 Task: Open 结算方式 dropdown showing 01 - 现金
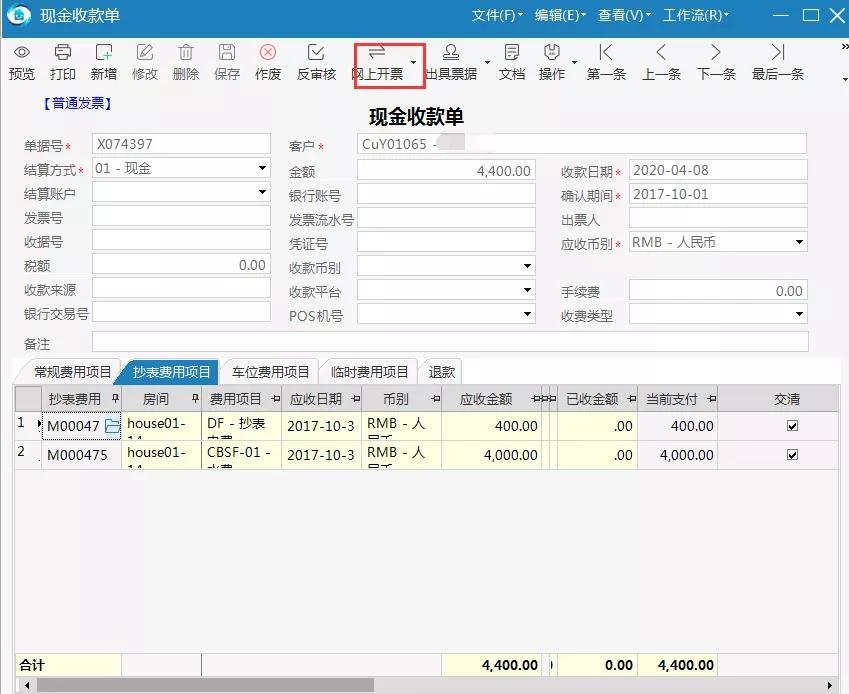[x=262, y=168]
